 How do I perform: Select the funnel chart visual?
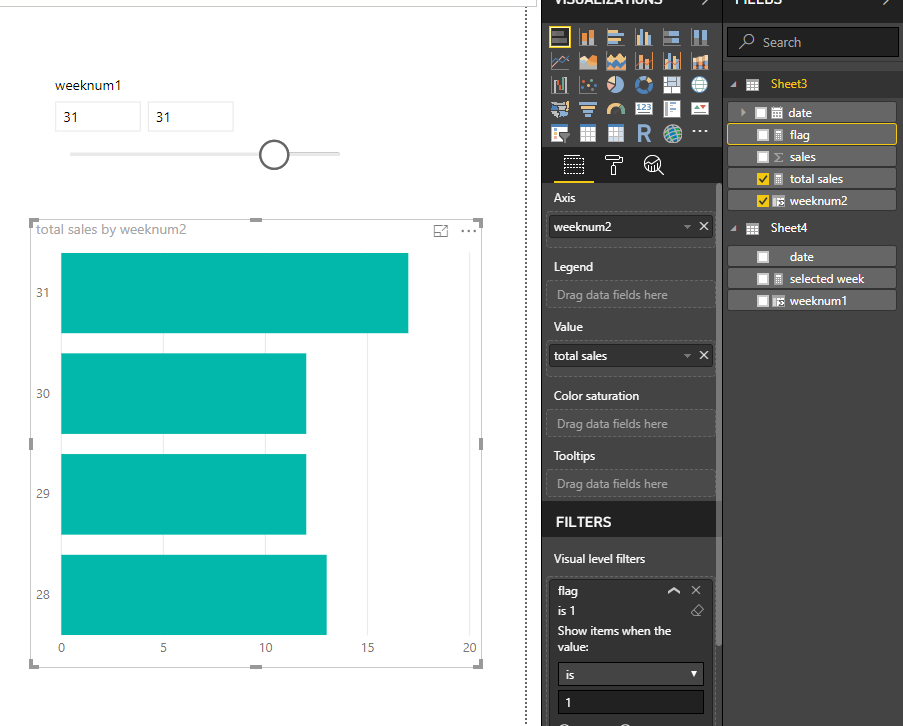(587, 109)
